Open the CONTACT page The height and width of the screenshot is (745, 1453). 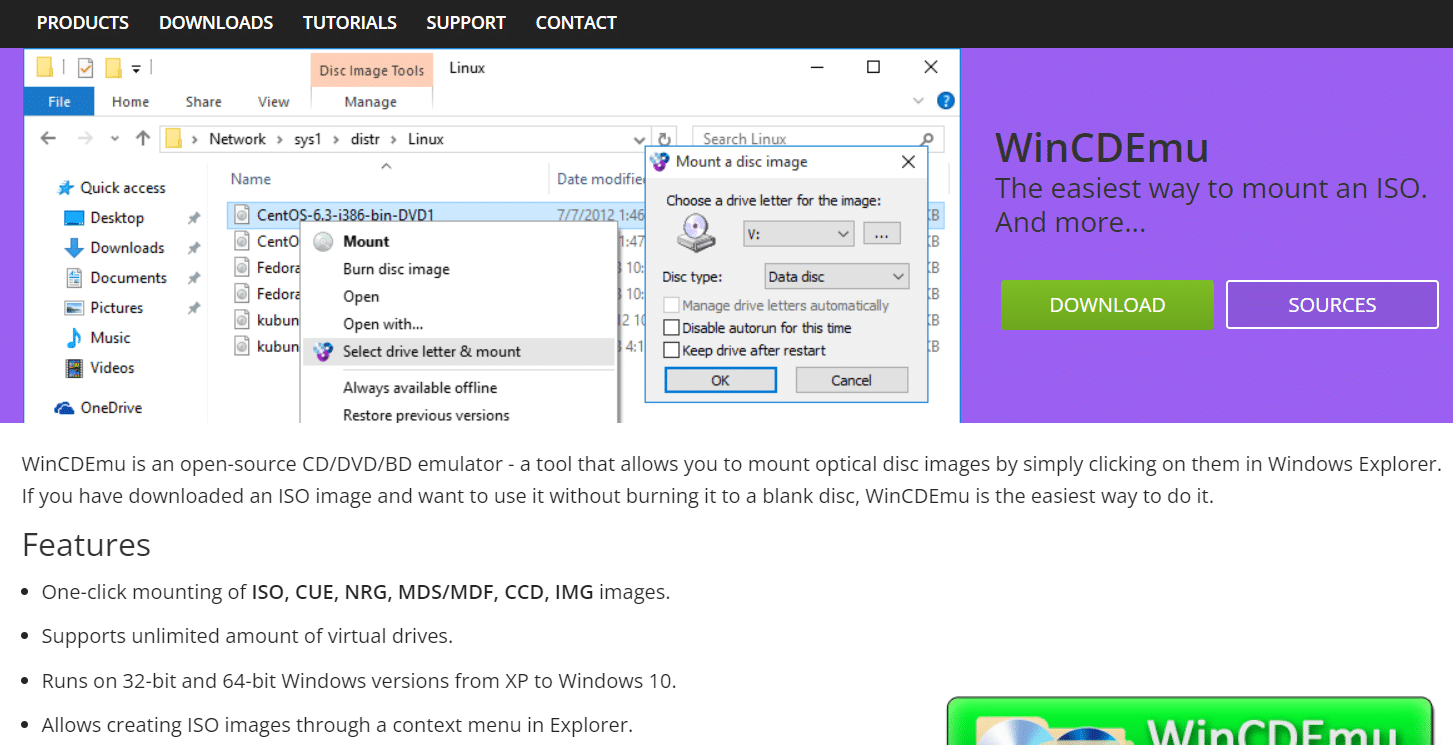(x=576, y=22)
